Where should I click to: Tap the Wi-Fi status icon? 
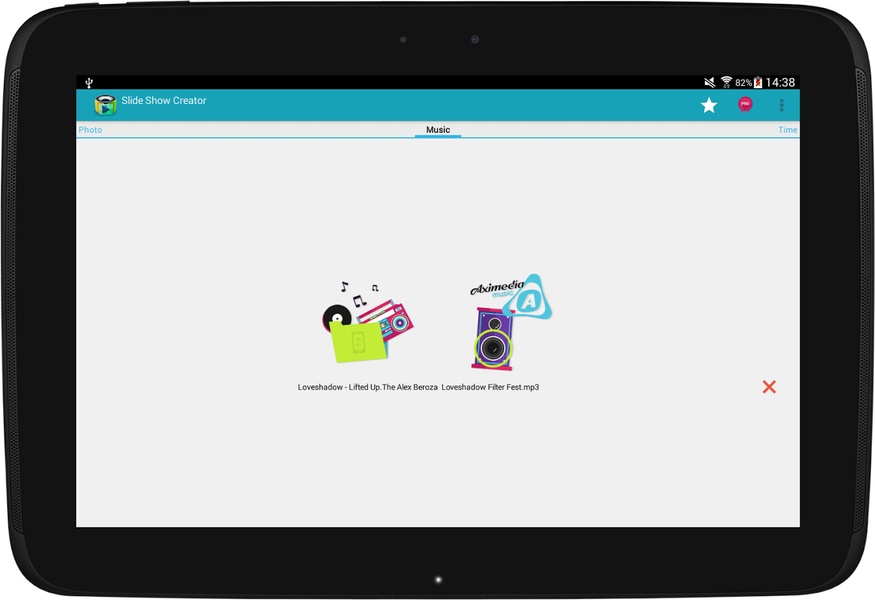pyautogui.click(x=726, y=83)
